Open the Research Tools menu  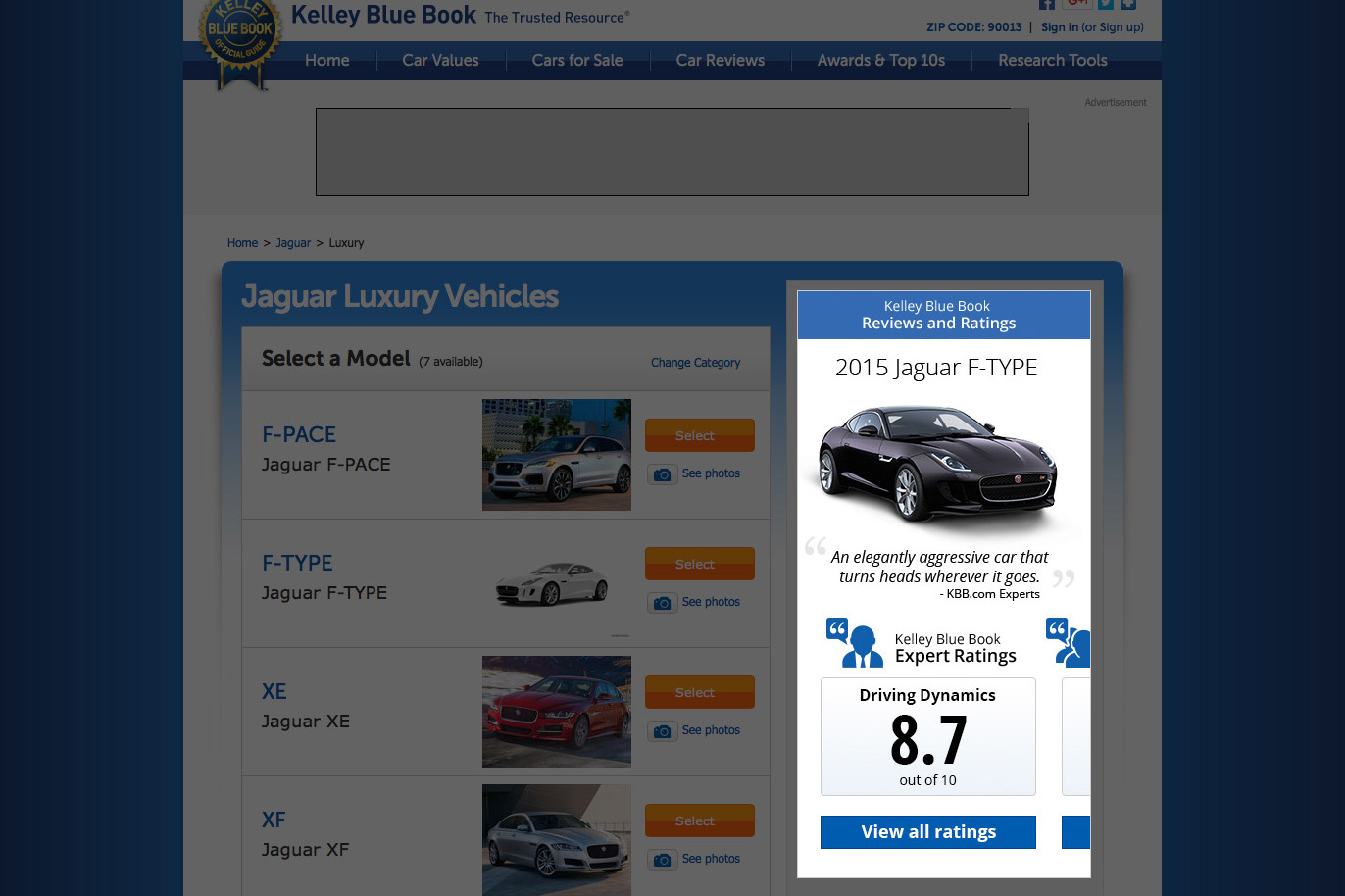1053,60
